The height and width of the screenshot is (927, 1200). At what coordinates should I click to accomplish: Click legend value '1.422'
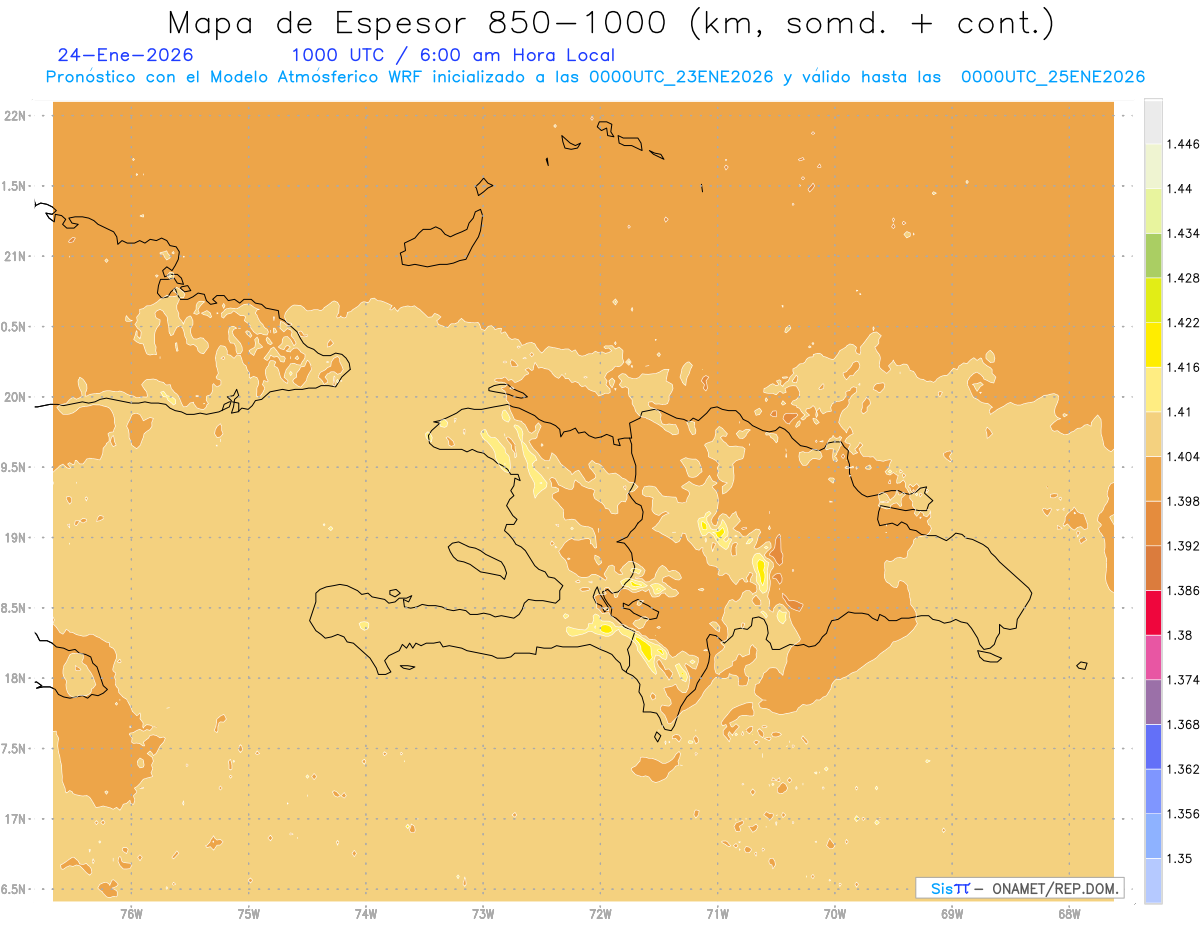pos(1185,323)
